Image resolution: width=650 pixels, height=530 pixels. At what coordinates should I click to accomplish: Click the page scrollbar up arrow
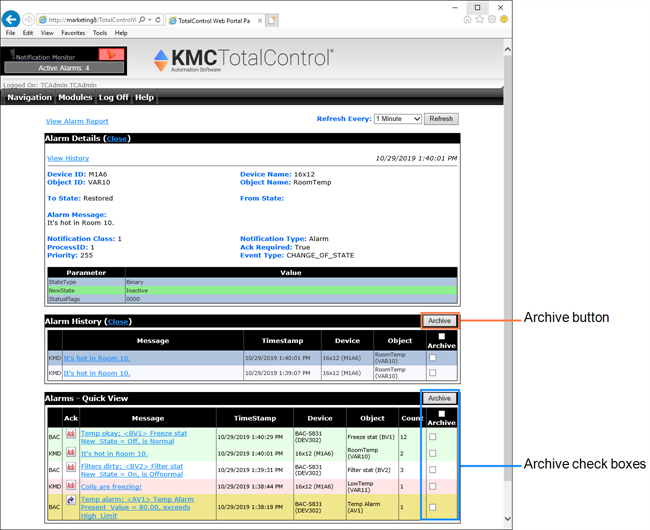pos(508,49)
